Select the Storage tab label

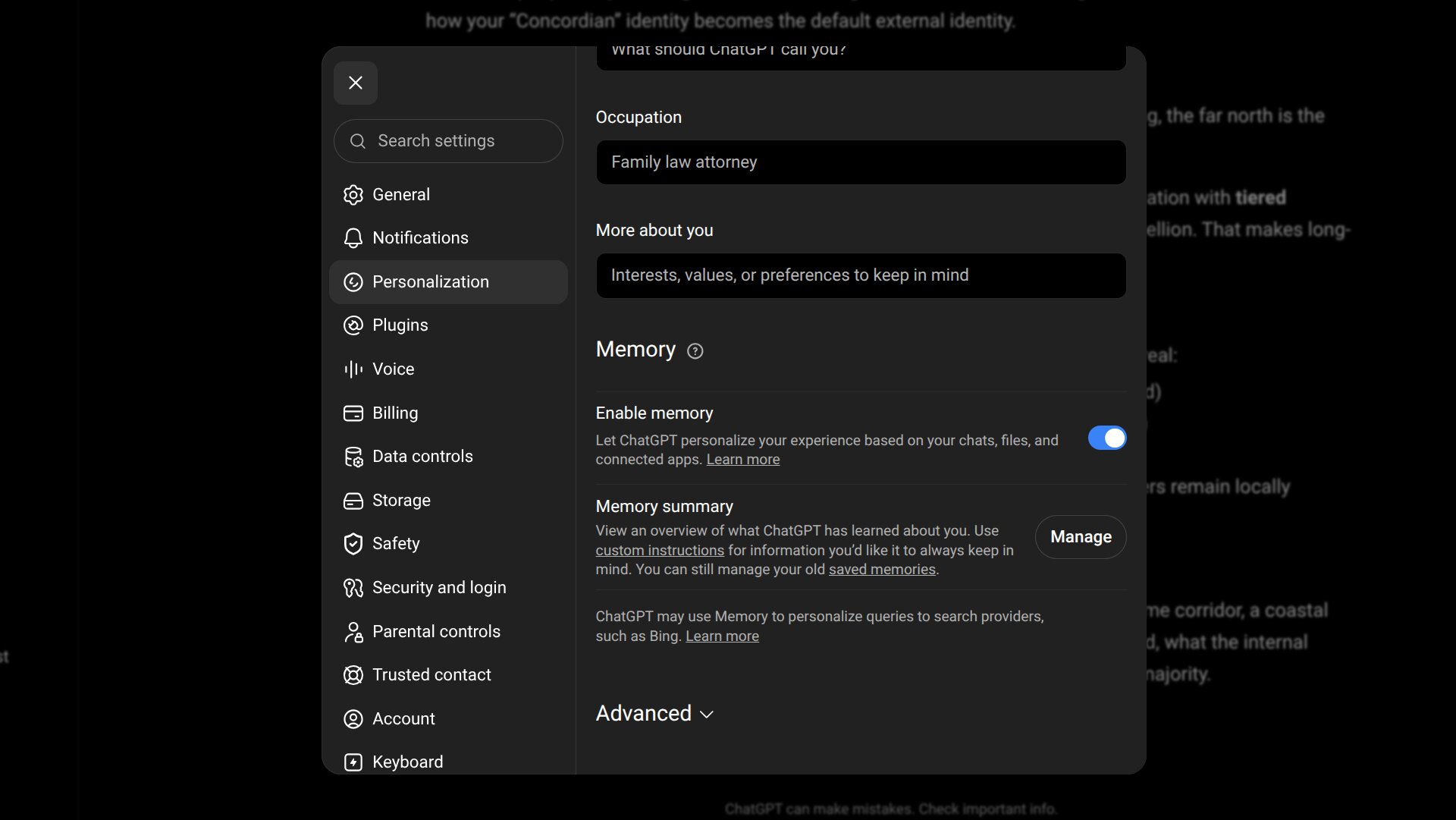point(402,501)
